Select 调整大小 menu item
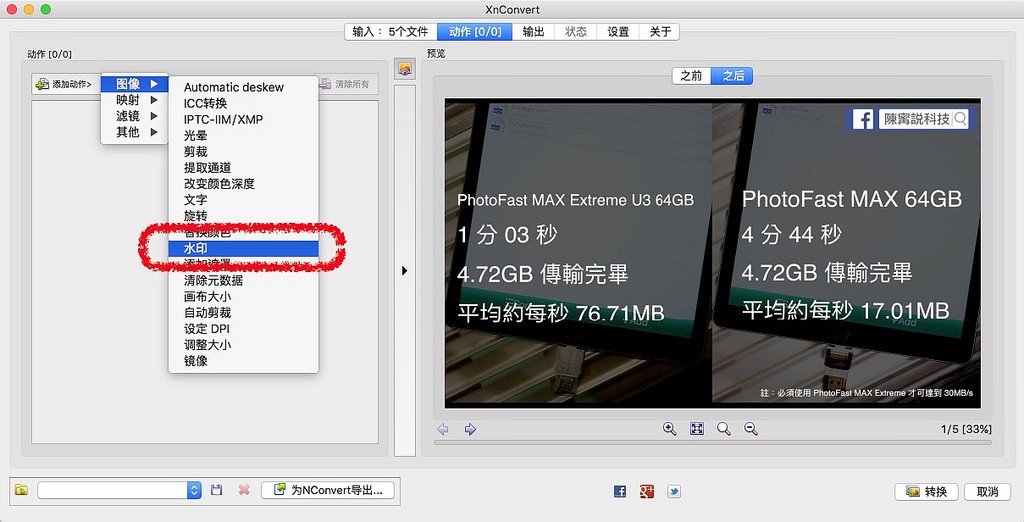The width and height of the screenshot is (1024, 522). (243, 344)
